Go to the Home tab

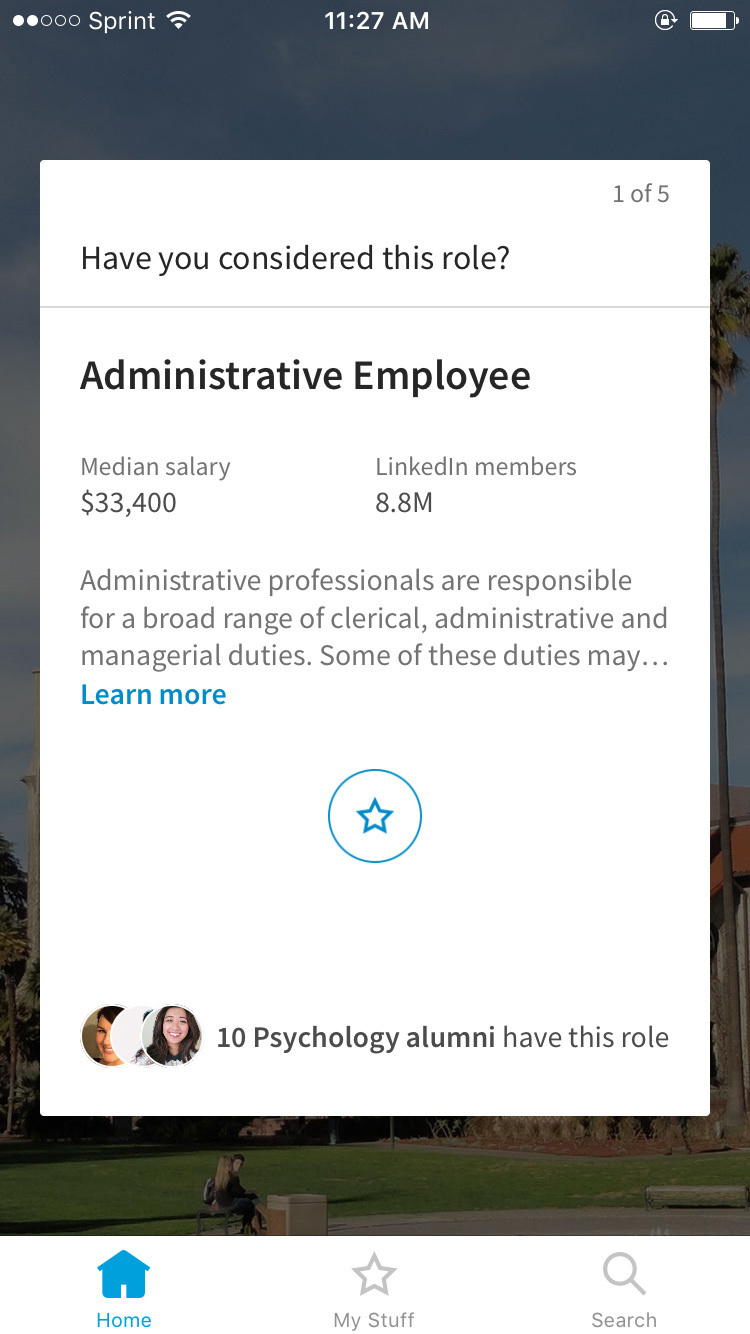124,1290
